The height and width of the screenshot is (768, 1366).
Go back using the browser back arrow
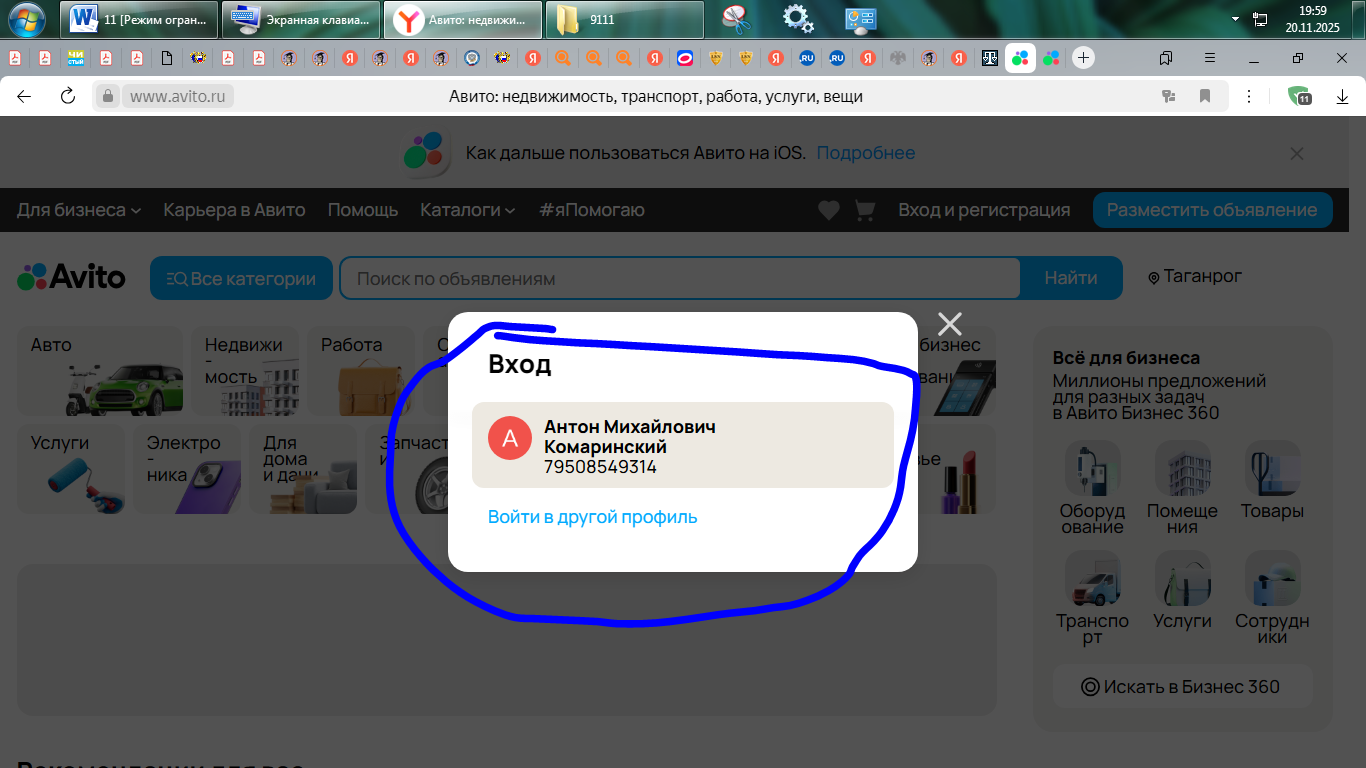point(24,96)
